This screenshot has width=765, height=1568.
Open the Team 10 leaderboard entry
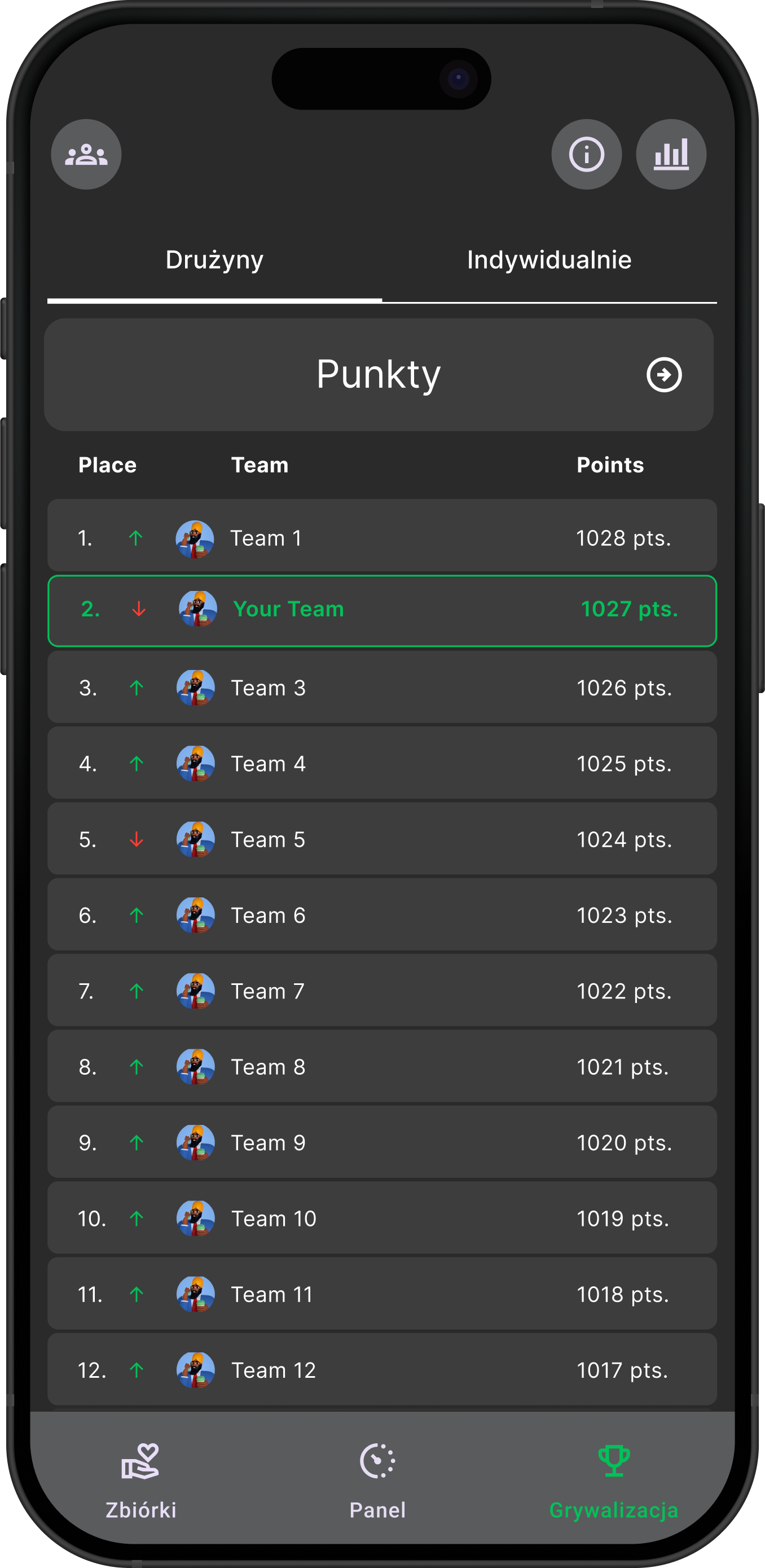(382, 1218)
